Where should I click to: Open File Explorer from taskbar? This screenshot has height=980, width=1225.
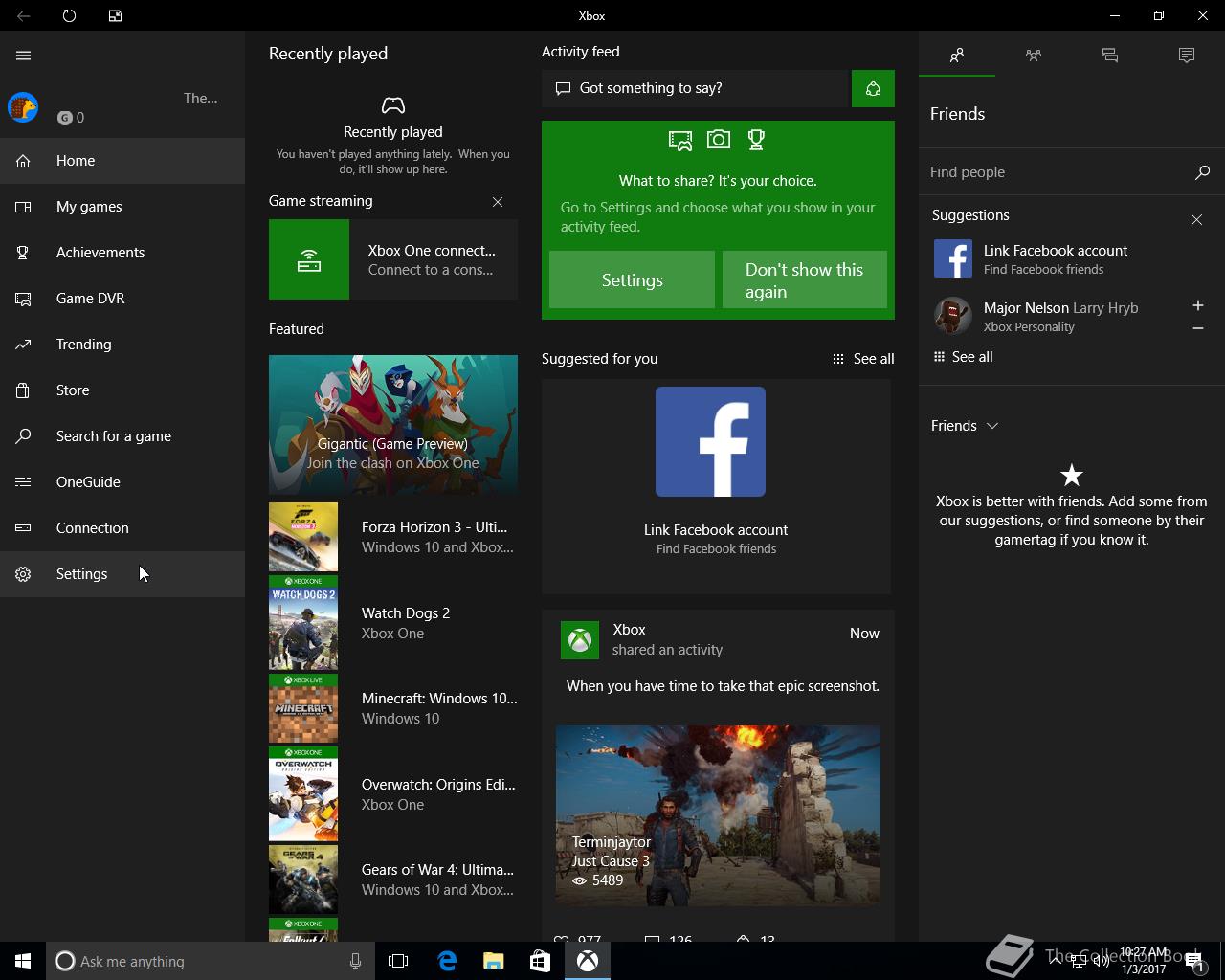pos(493,961)
